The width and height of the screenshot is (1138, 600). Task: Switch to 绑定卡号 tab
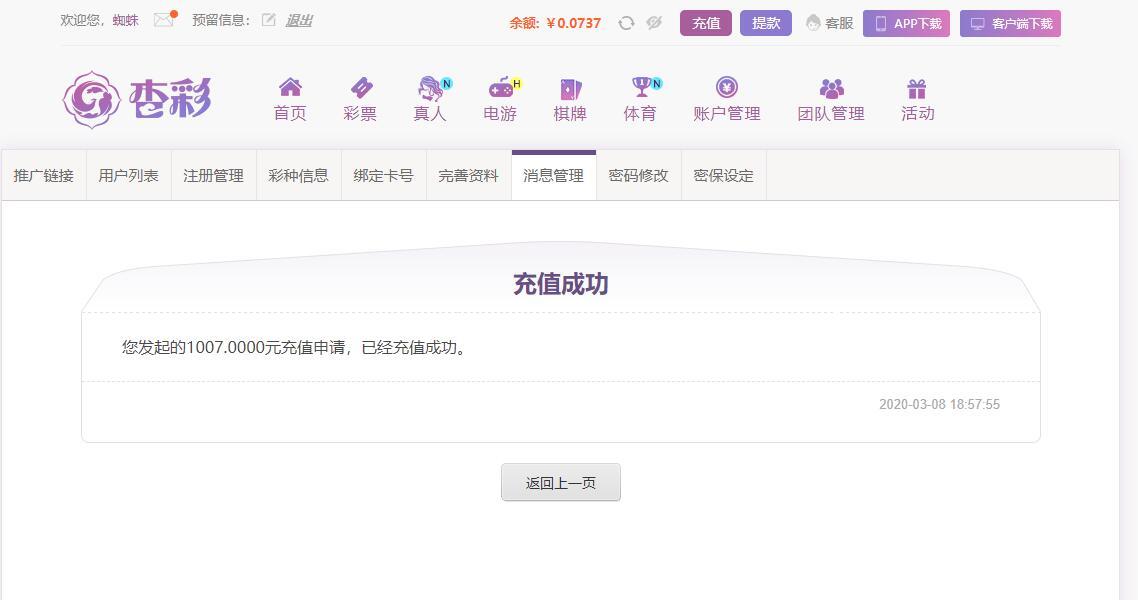(383, 176)
